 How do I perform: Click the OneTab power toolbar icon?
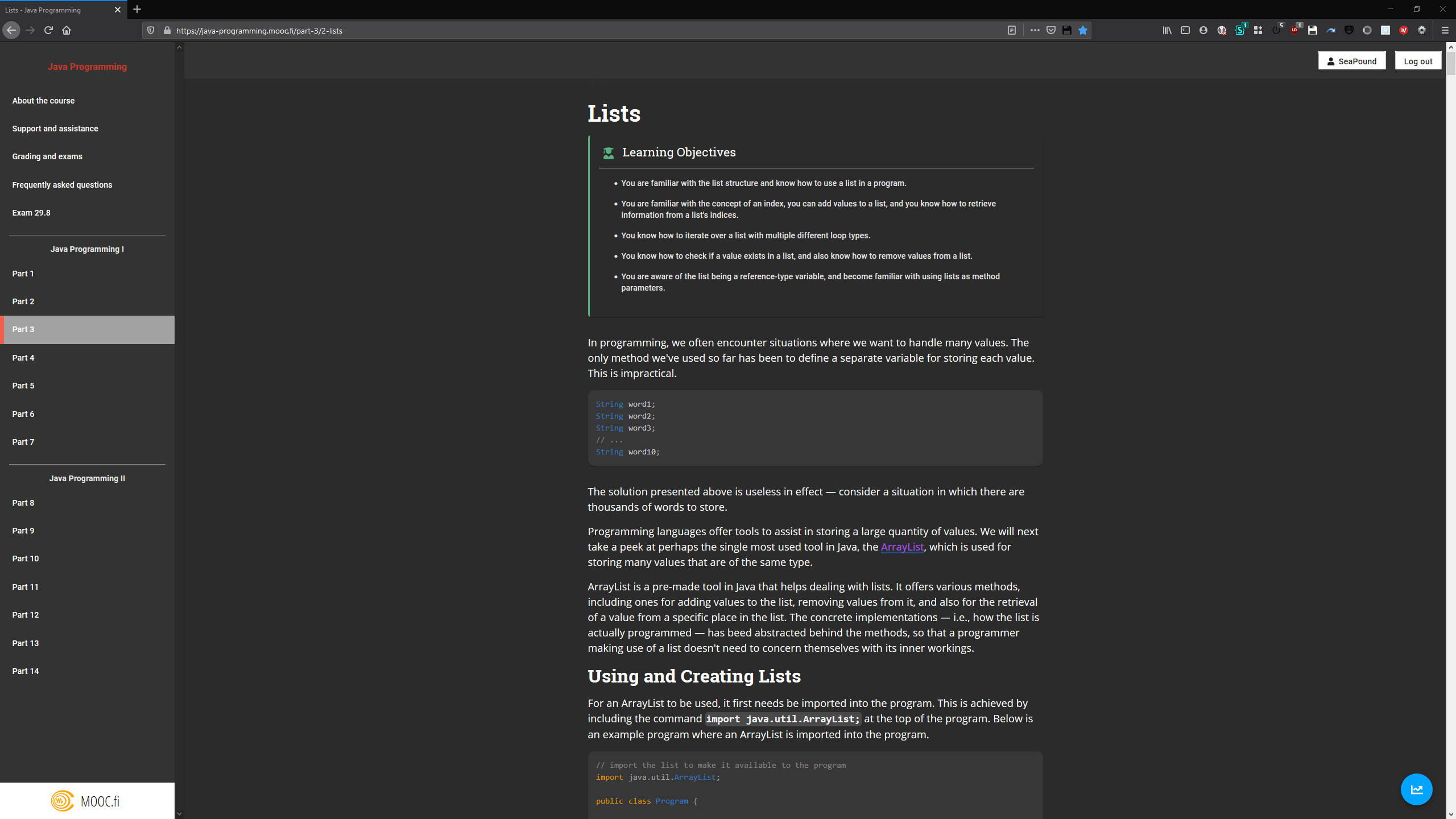point(1276,30)
